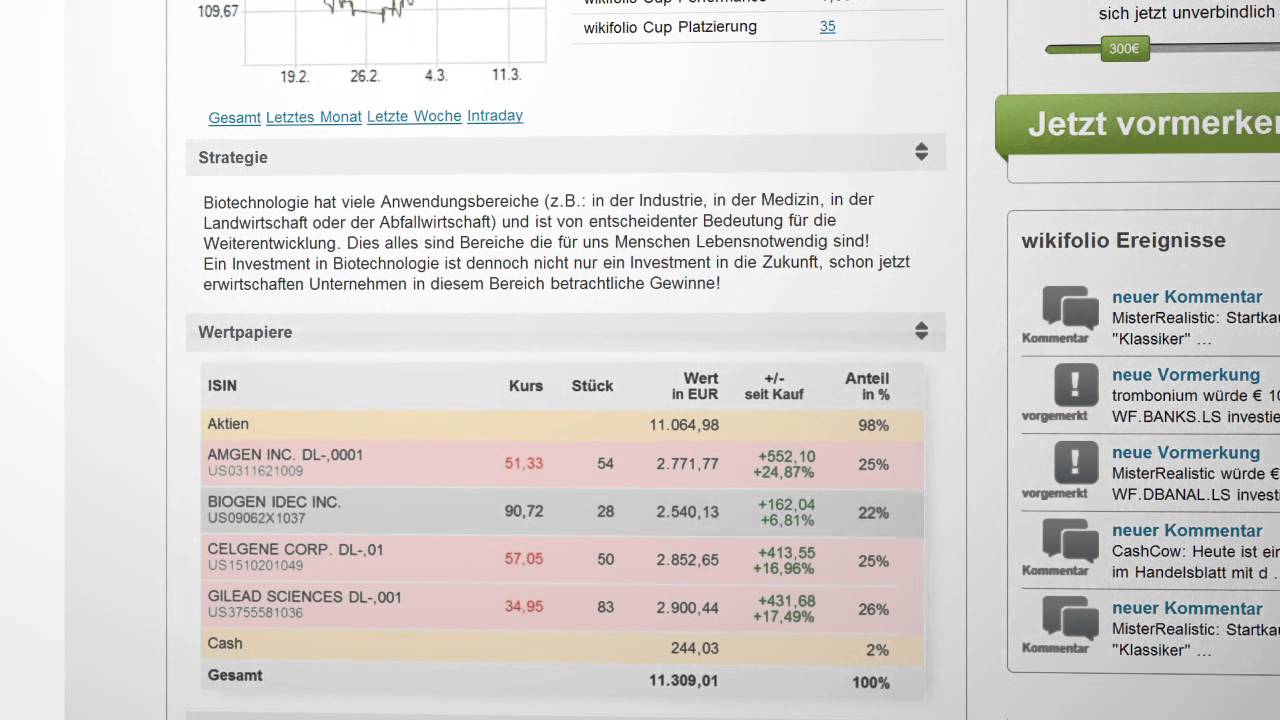Open wikifolio Cup Platzierung value 35
Screen dimensions: 1280x720
[827, 27]
